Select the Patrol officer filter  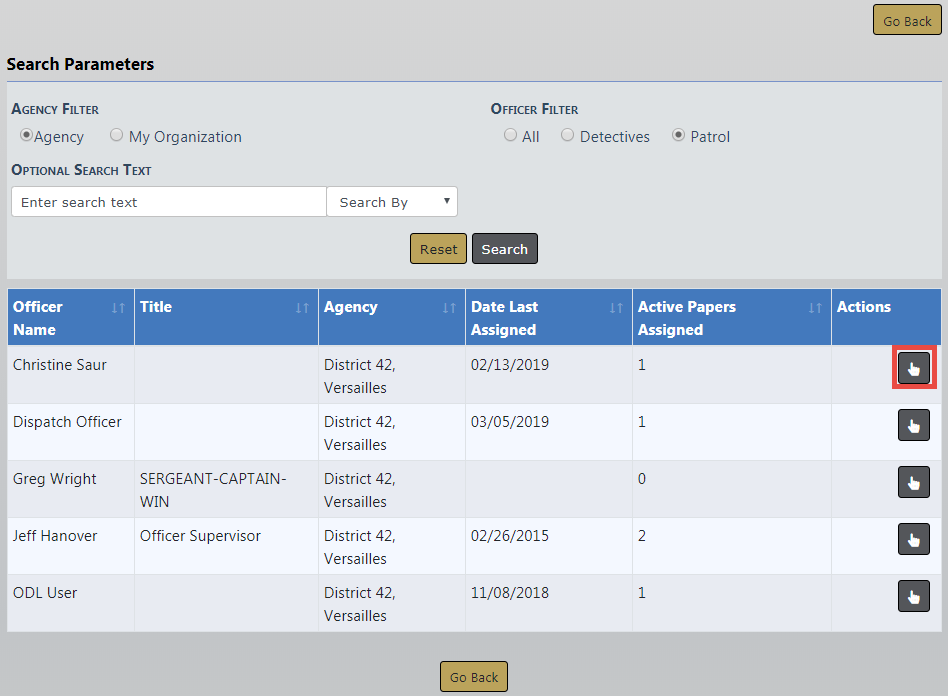(x=678, y=135)
